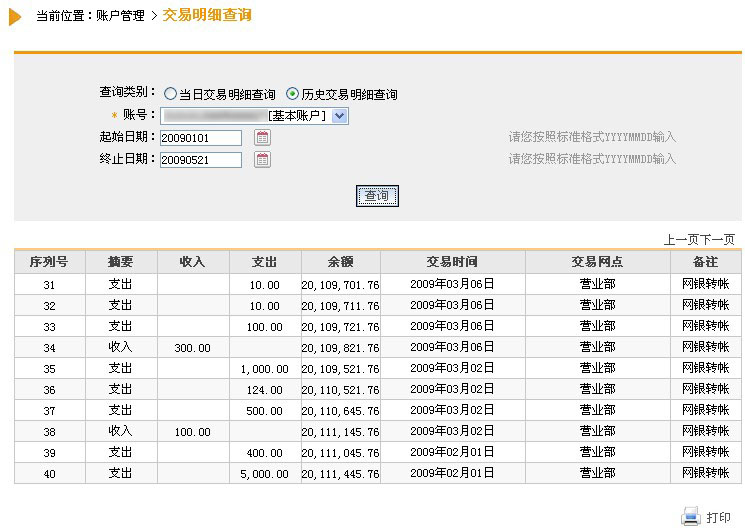The height and width of the screenshot is (528, 745).
Task: Open the start date calendar picker icon
Action: [x=262, y=138]
